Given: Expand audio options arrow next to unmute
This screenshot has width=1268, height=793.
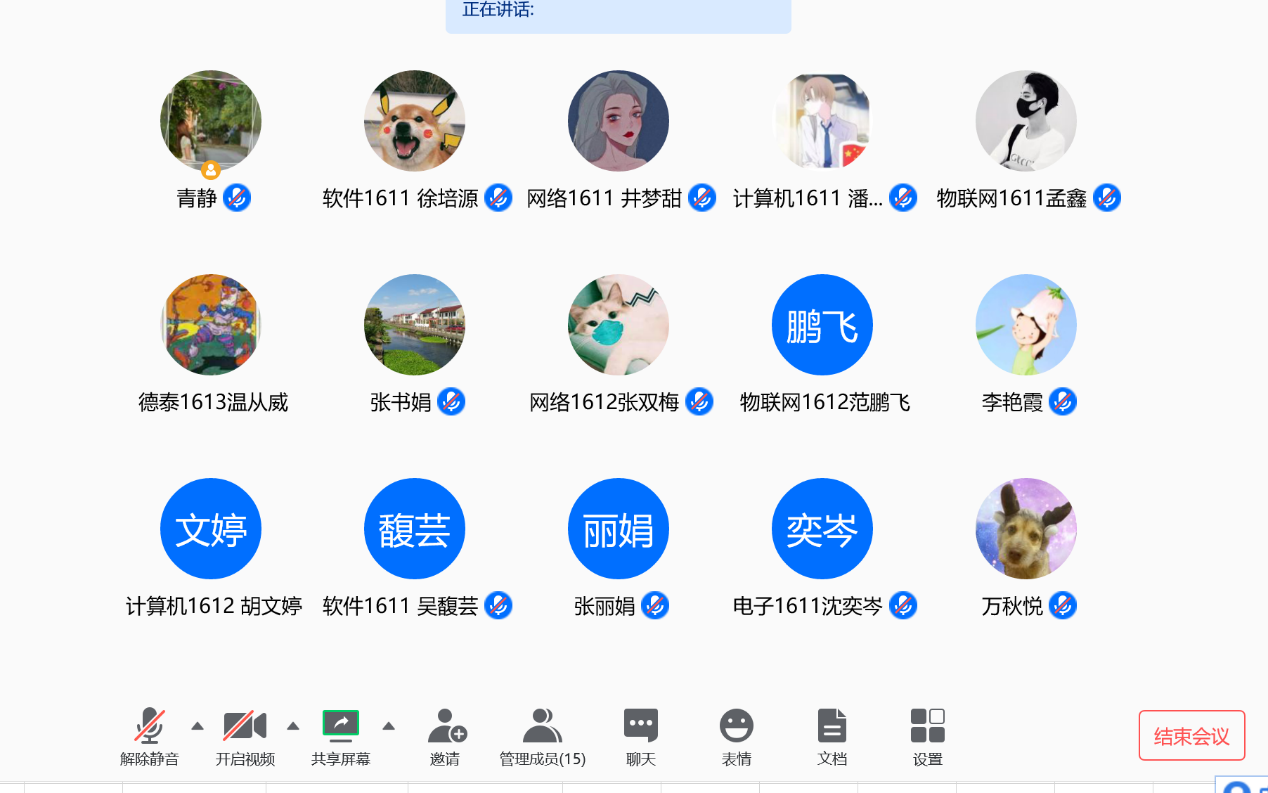Looking at the screenshot, I should tap(197, 726).
